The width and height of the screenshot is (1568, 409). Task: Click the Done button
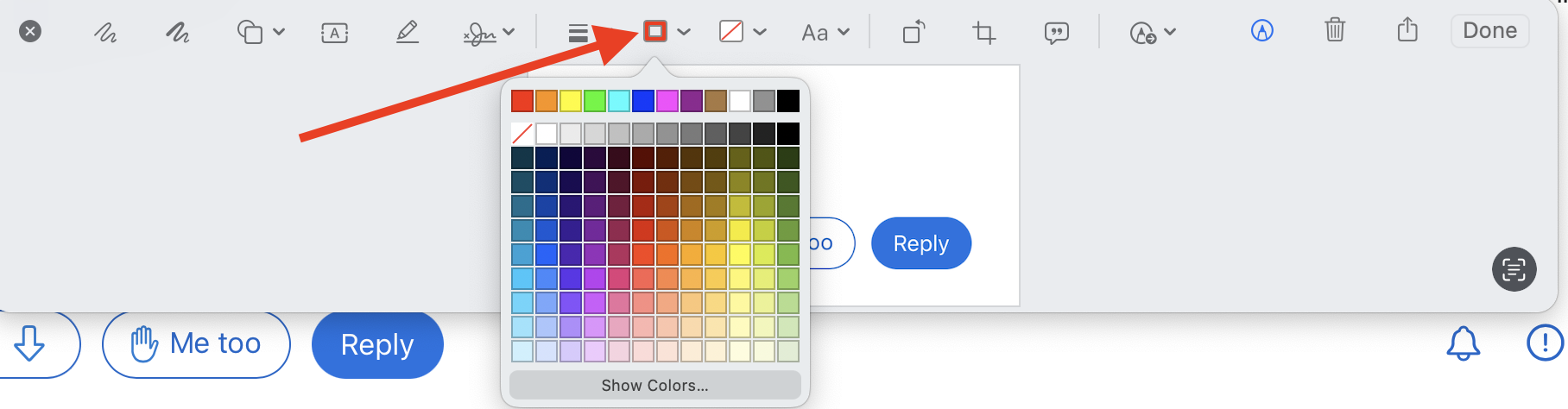1489,31
